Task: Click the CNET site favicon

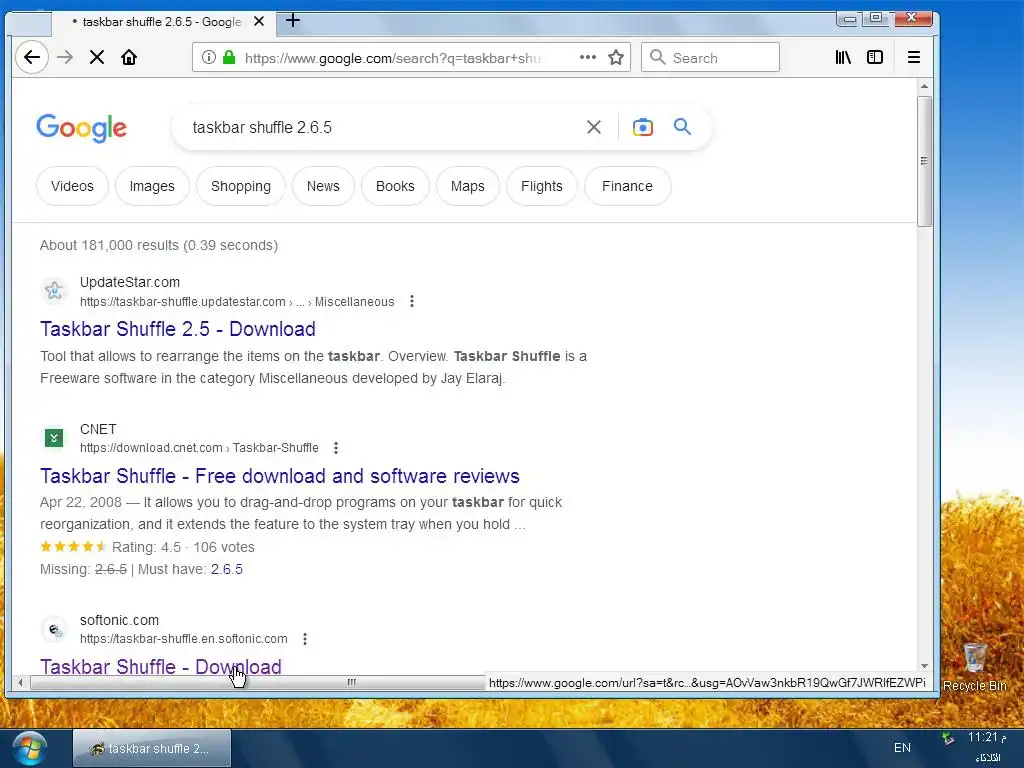Action: click(x=54, y=438)
